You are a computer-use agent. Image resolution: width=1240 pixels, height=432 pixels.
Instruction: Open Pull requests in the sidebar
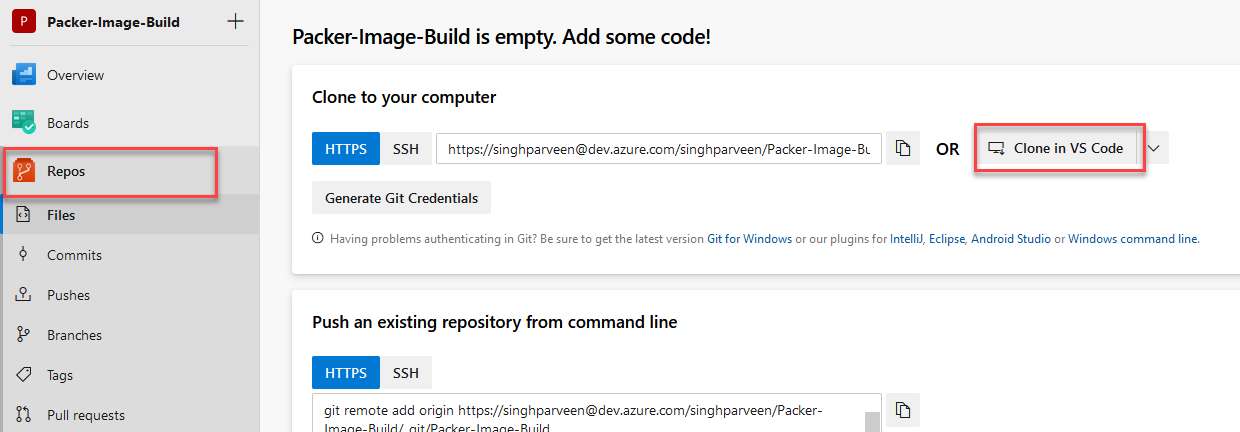coord(85,415)
